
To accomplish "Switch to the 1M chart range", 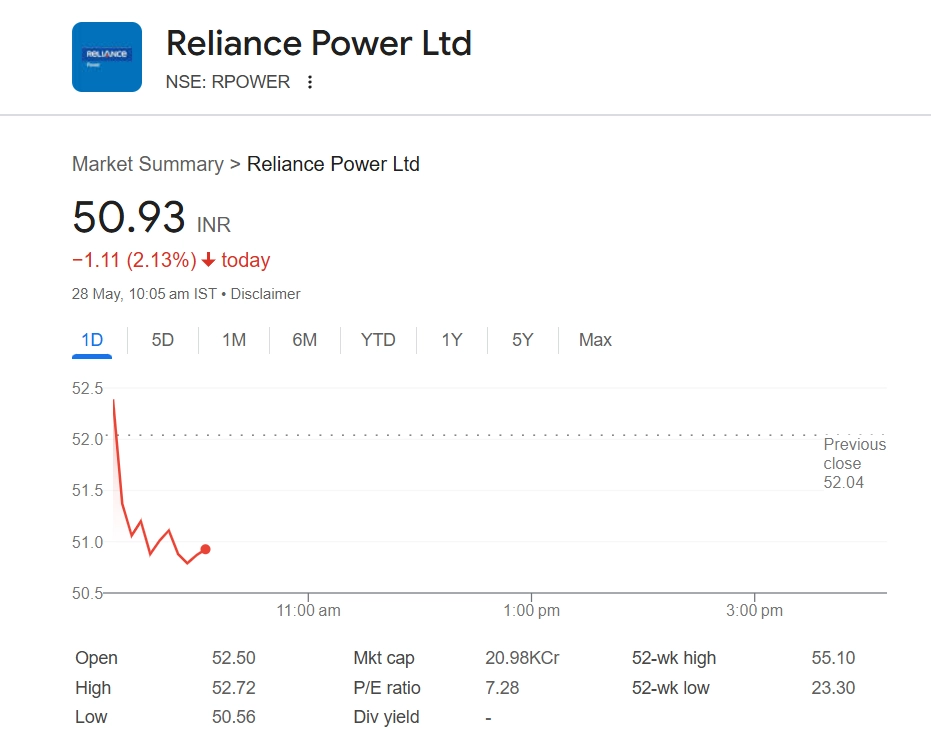I will [x=234, y=340].
